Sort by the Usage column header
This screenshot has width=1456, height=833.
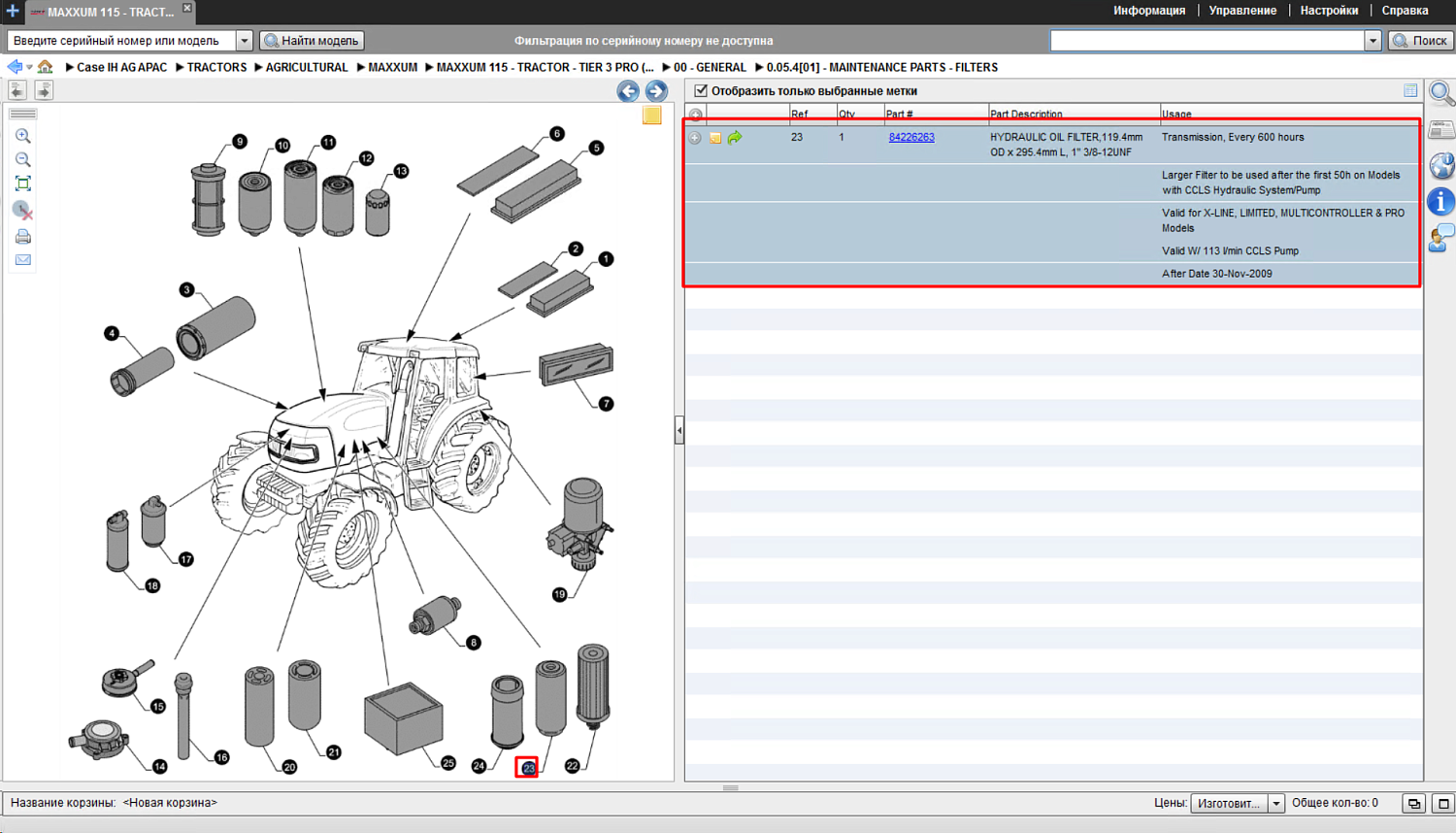(1290, 114)
